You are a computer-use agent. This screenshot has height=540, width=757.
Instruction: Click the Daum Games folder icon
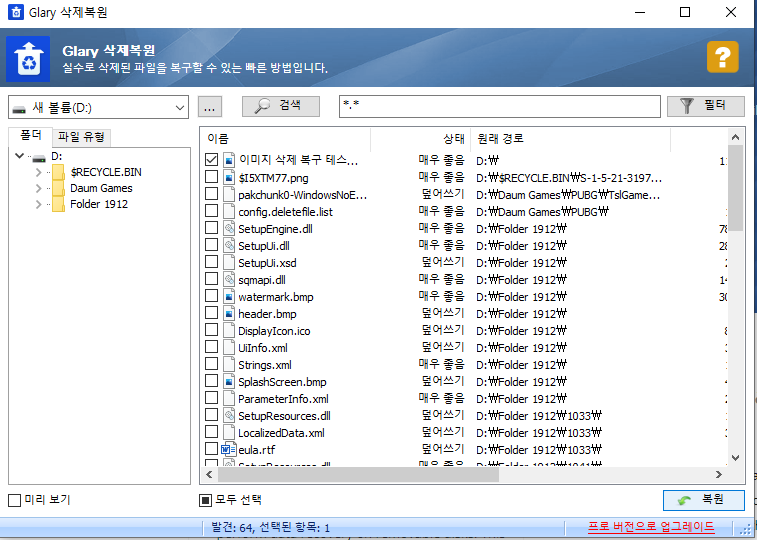[x=58, y=188]
